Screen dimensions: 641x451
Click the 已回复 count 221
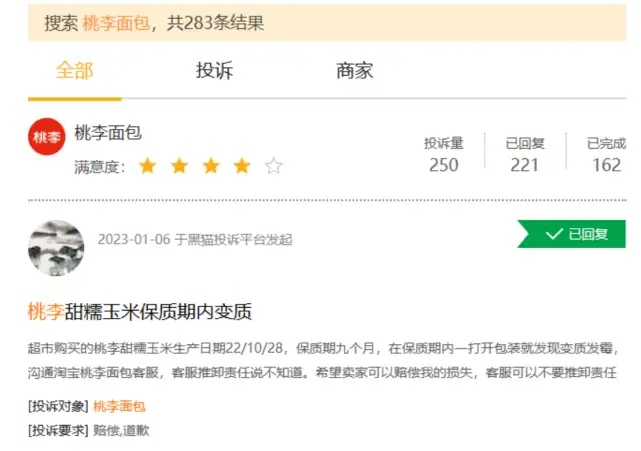(x=525, y=165)
